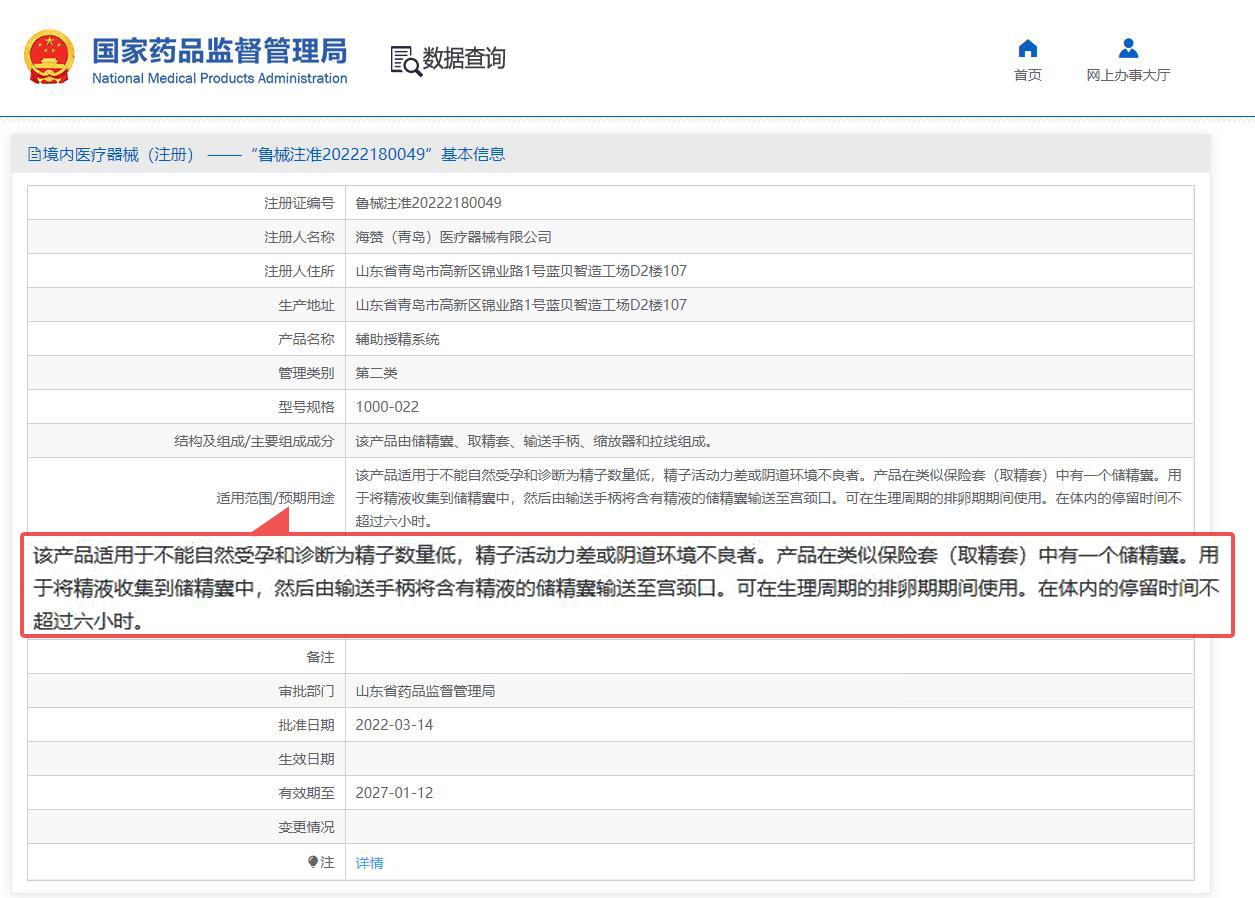This screenshot has height=898, width=1255.
Task: Click National Medical Products Administration subtitle
Action: click(220, 78)
